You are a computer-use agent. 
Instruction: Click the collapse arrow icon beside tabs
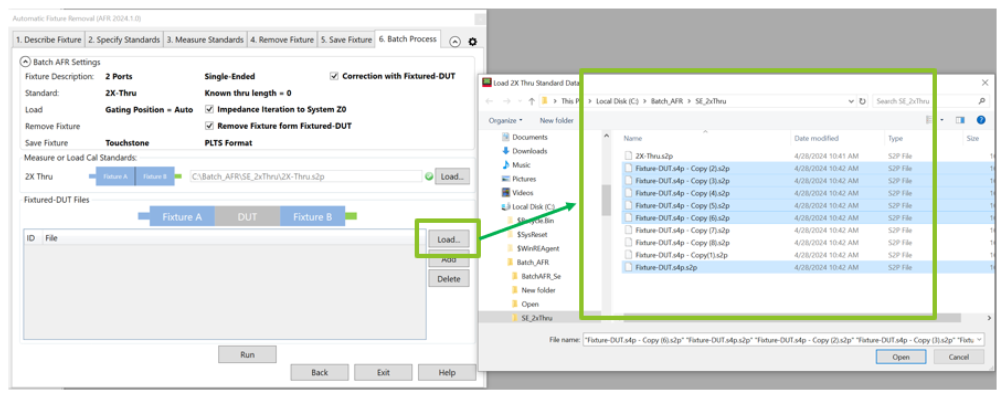pyautogui.click(x=454, y=42)
